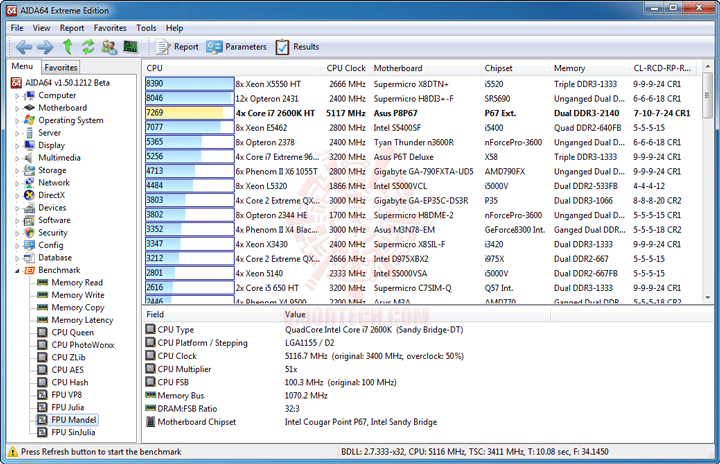Screen dimensions: 720x464
Task: Expand the Server tree node
Action: click(x=17, y=133)
